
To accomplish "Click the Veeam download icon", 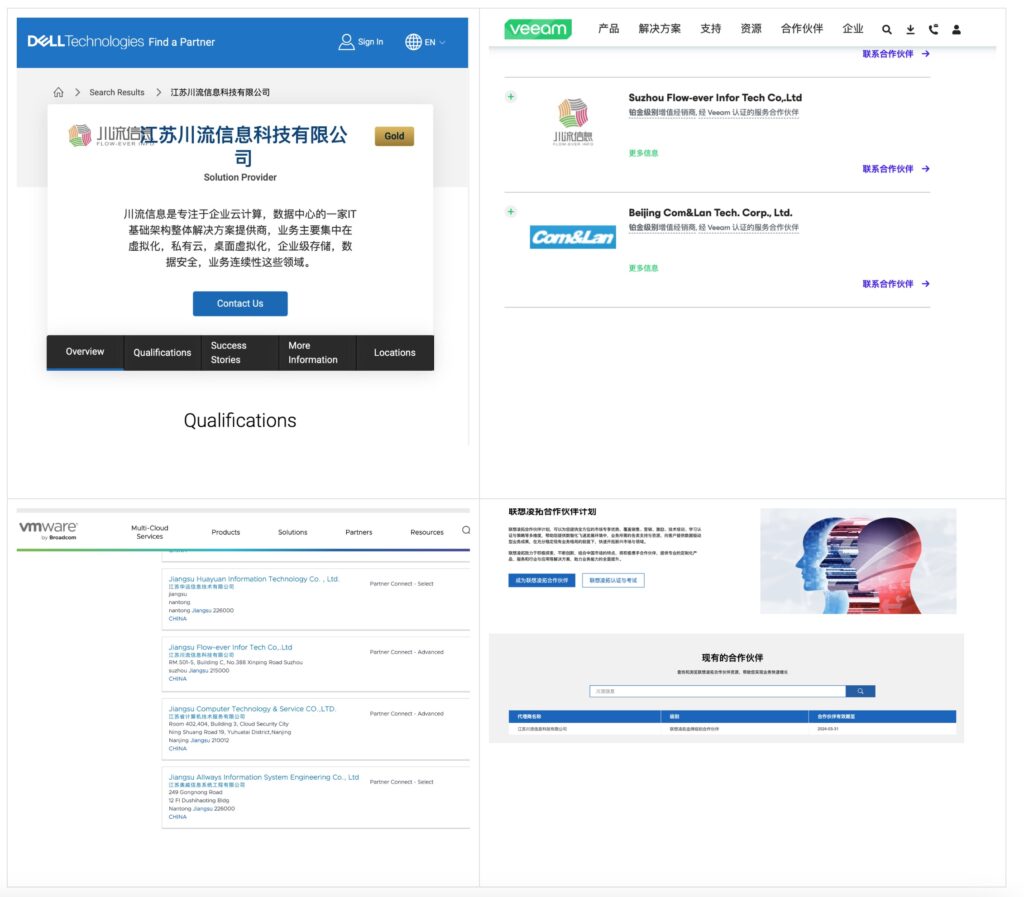I will [x=910, y=29].
